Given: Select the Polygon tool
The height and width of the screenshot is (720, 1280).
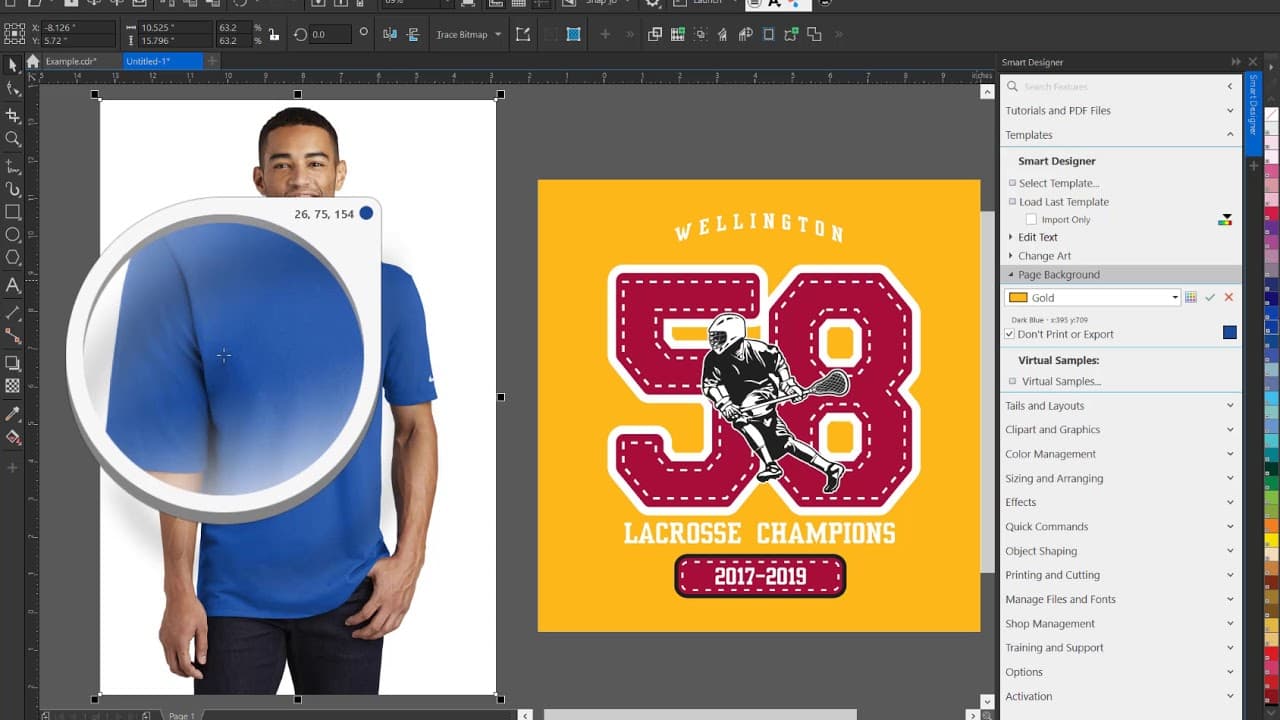Looking at the screenshot, I should click(13, 258).
